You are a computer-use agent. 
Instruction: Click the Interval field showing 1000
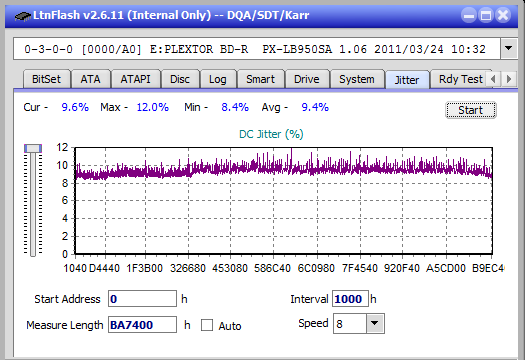click(x=350, y=299)
